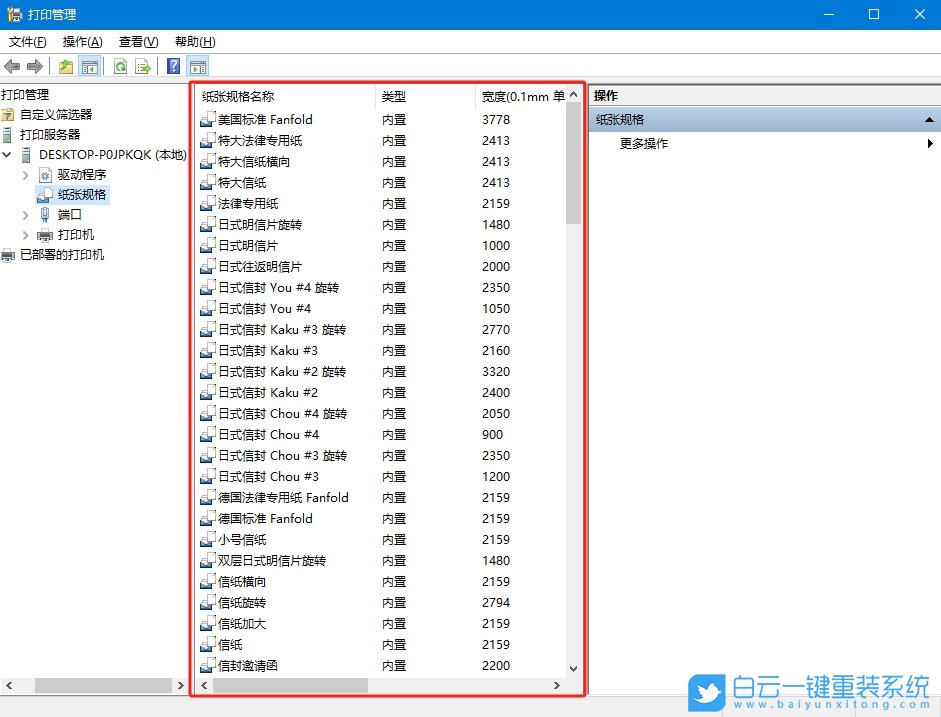Open the 查看(V) menu

[135, 41]
